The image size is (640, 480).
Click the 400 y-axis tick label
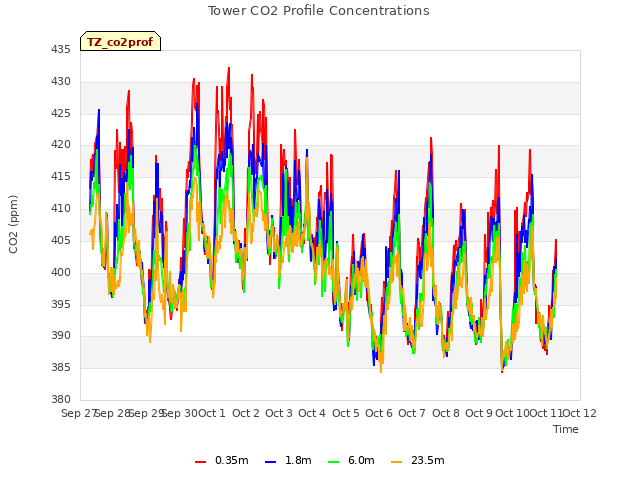[61, 272]
